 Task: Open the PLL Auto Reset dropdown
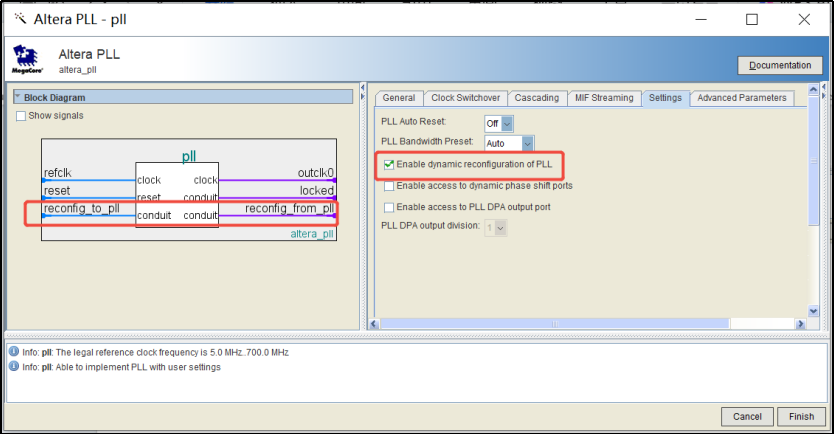click(499, 124)
